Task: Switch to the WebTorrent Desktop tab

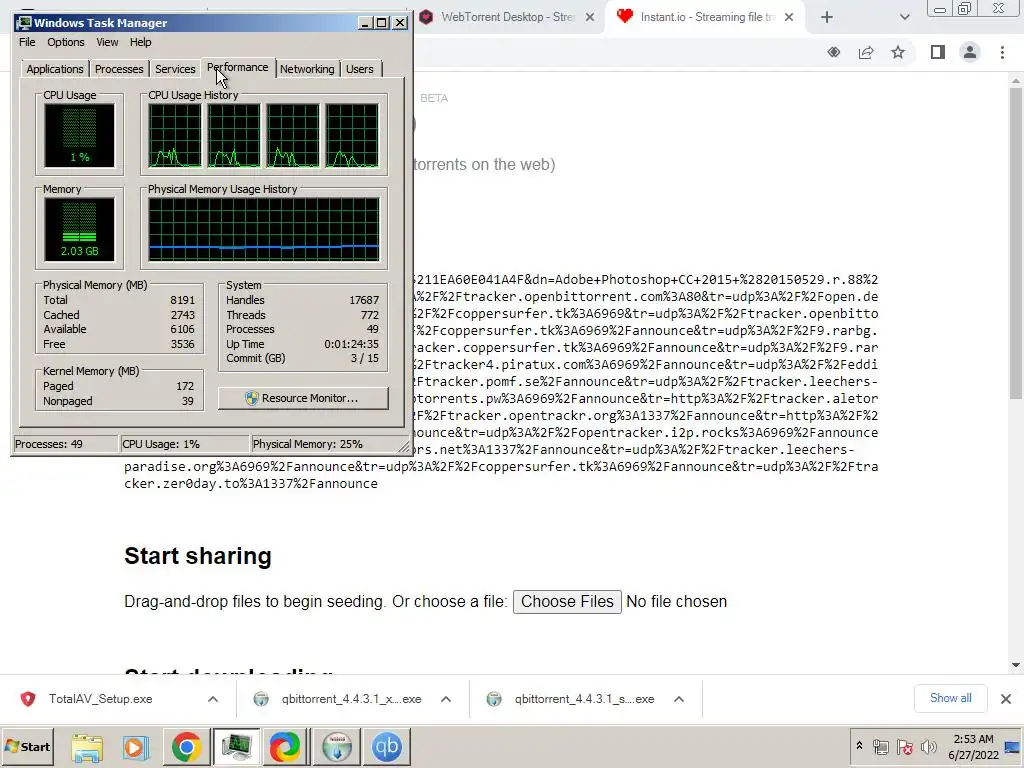Action: point(507,17)
